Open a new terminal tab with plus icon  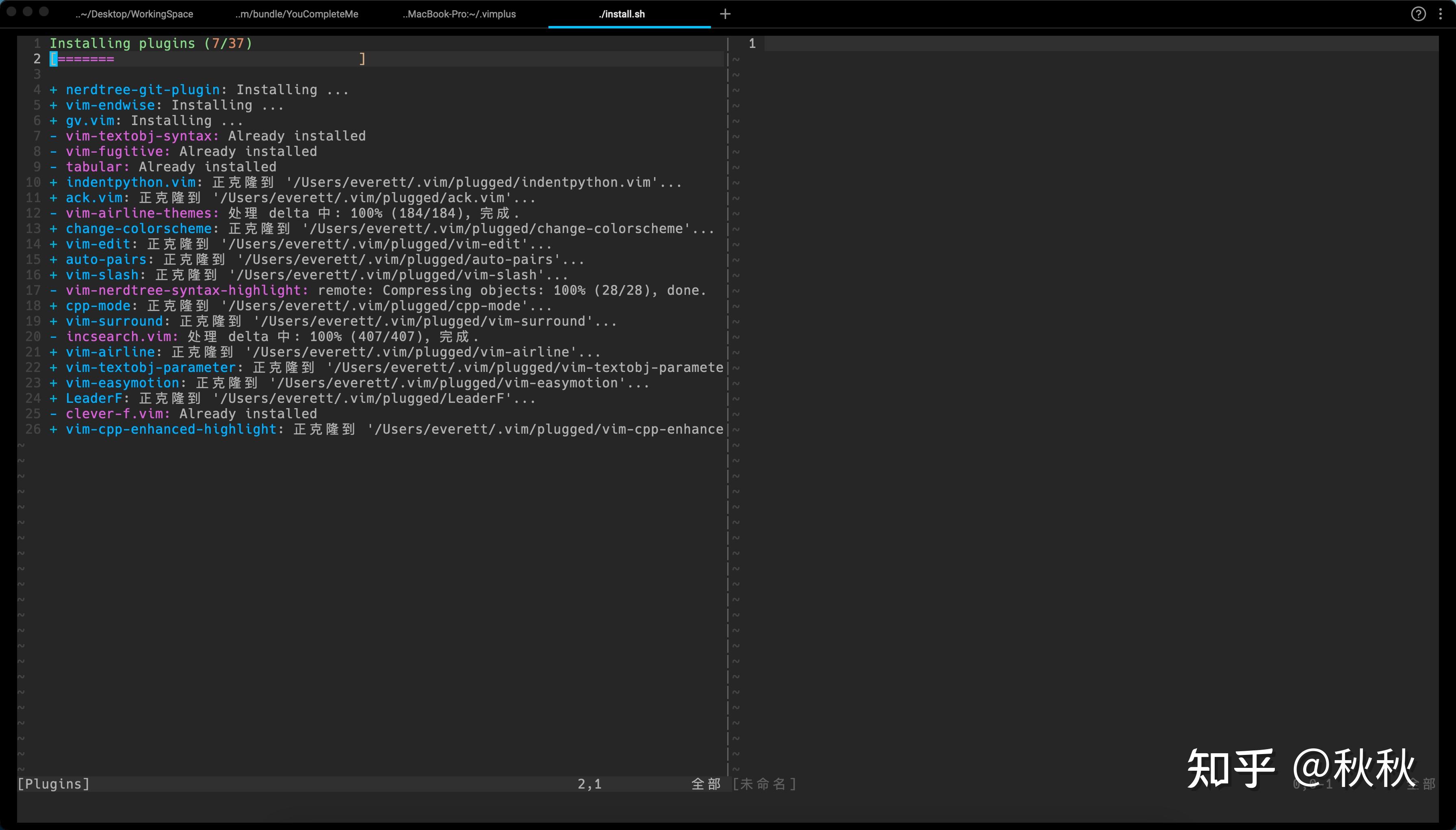click(725, 14)
